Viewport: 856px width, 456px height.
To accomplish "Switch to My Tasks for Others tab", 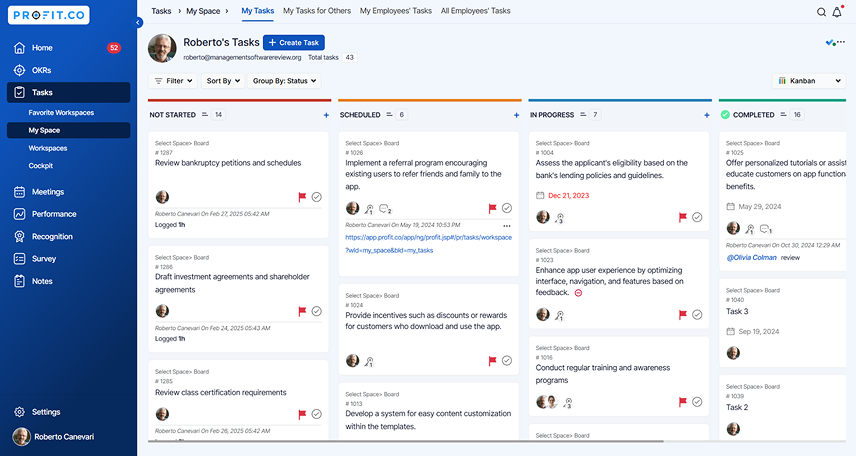I will coord(317,11).
